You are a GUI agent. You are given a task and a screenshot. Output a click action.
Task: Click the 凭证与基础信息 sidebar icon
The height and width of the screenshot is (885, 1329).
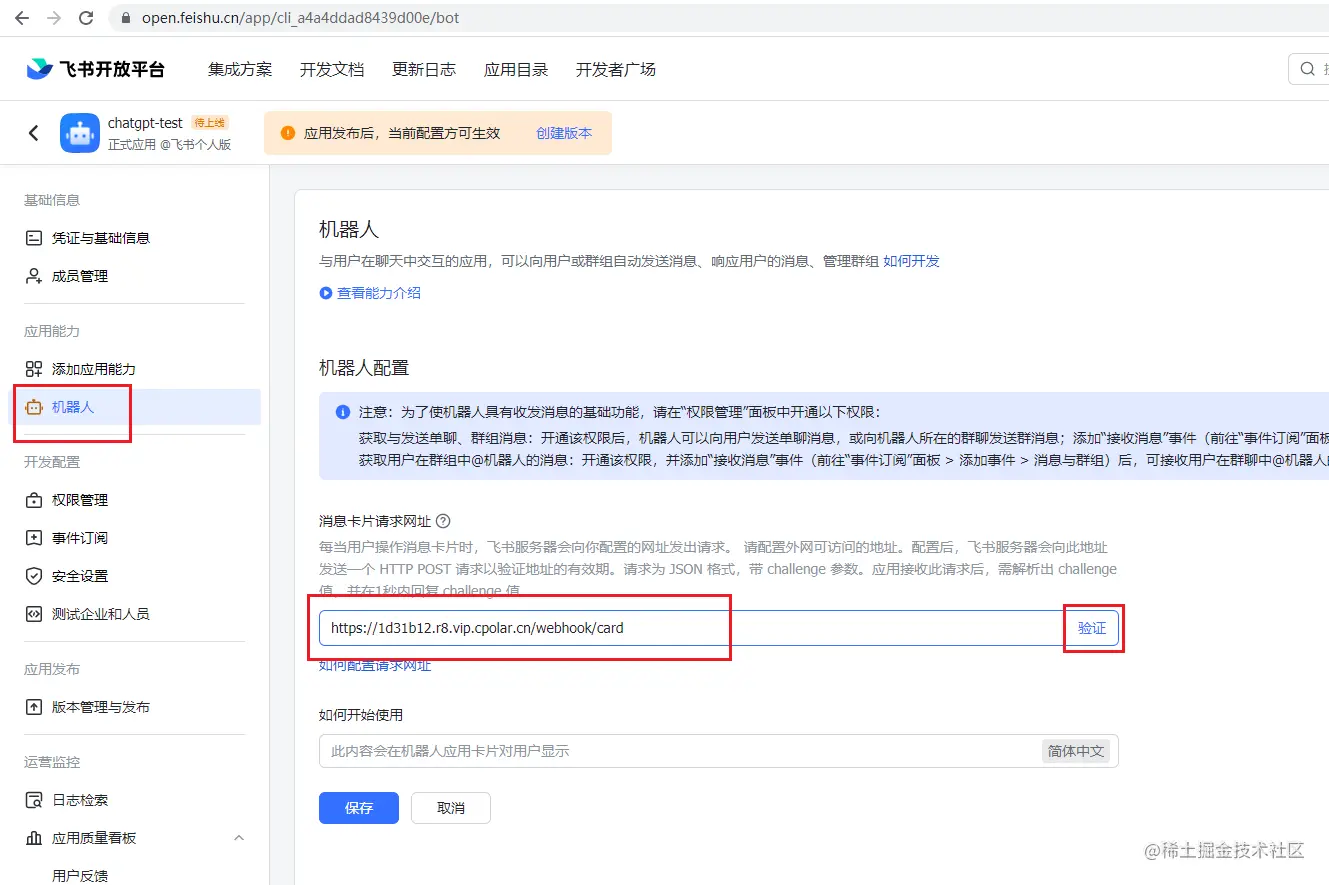34,238
